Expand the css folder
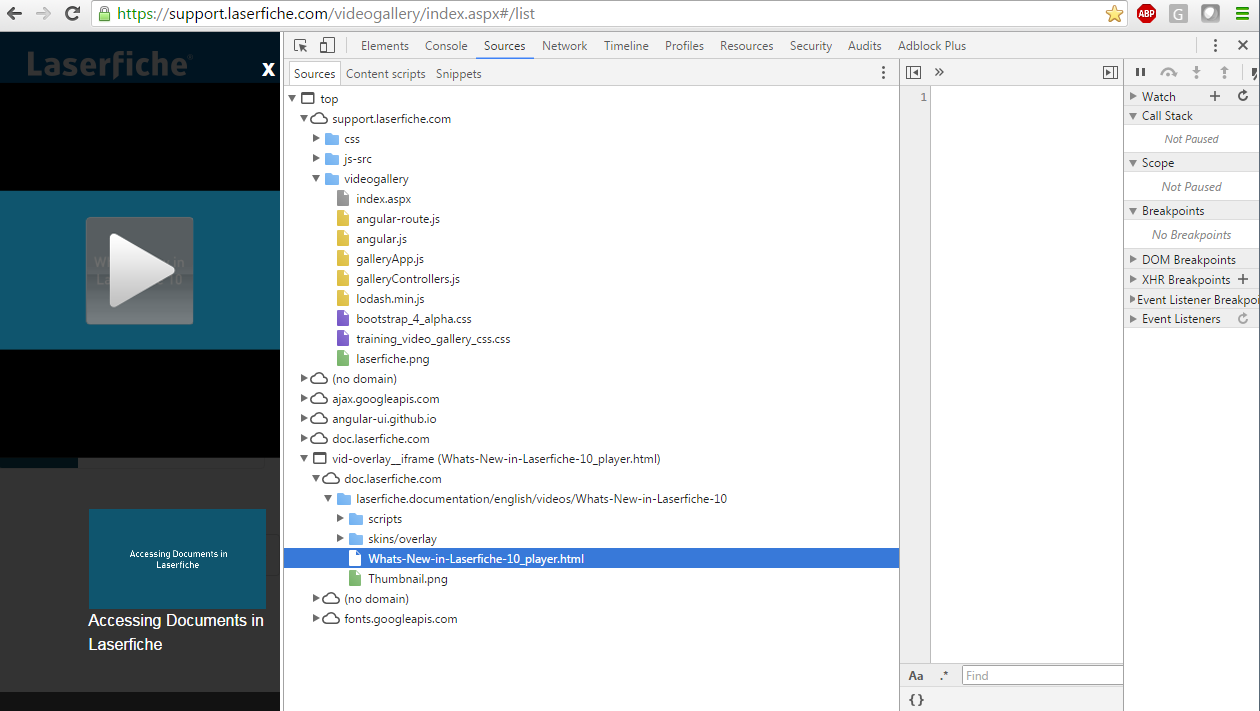1260x711 pixels. click(x=317, y=138)
